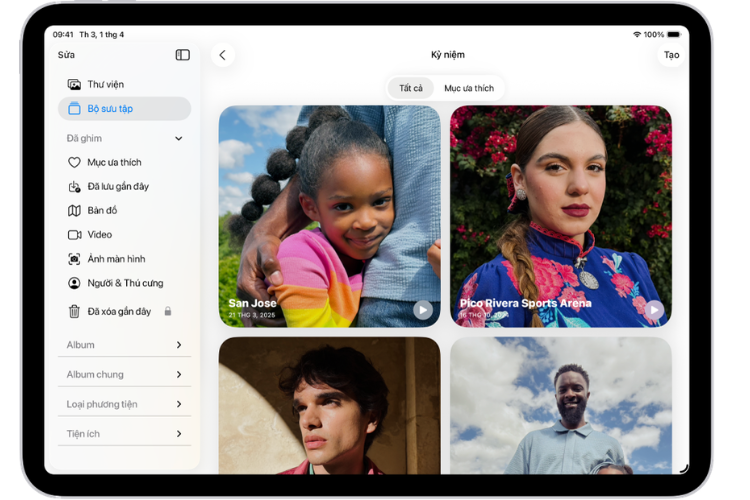Expand the Loại phương tiện section chevron
750x500 pixels.
coord(179,404)
